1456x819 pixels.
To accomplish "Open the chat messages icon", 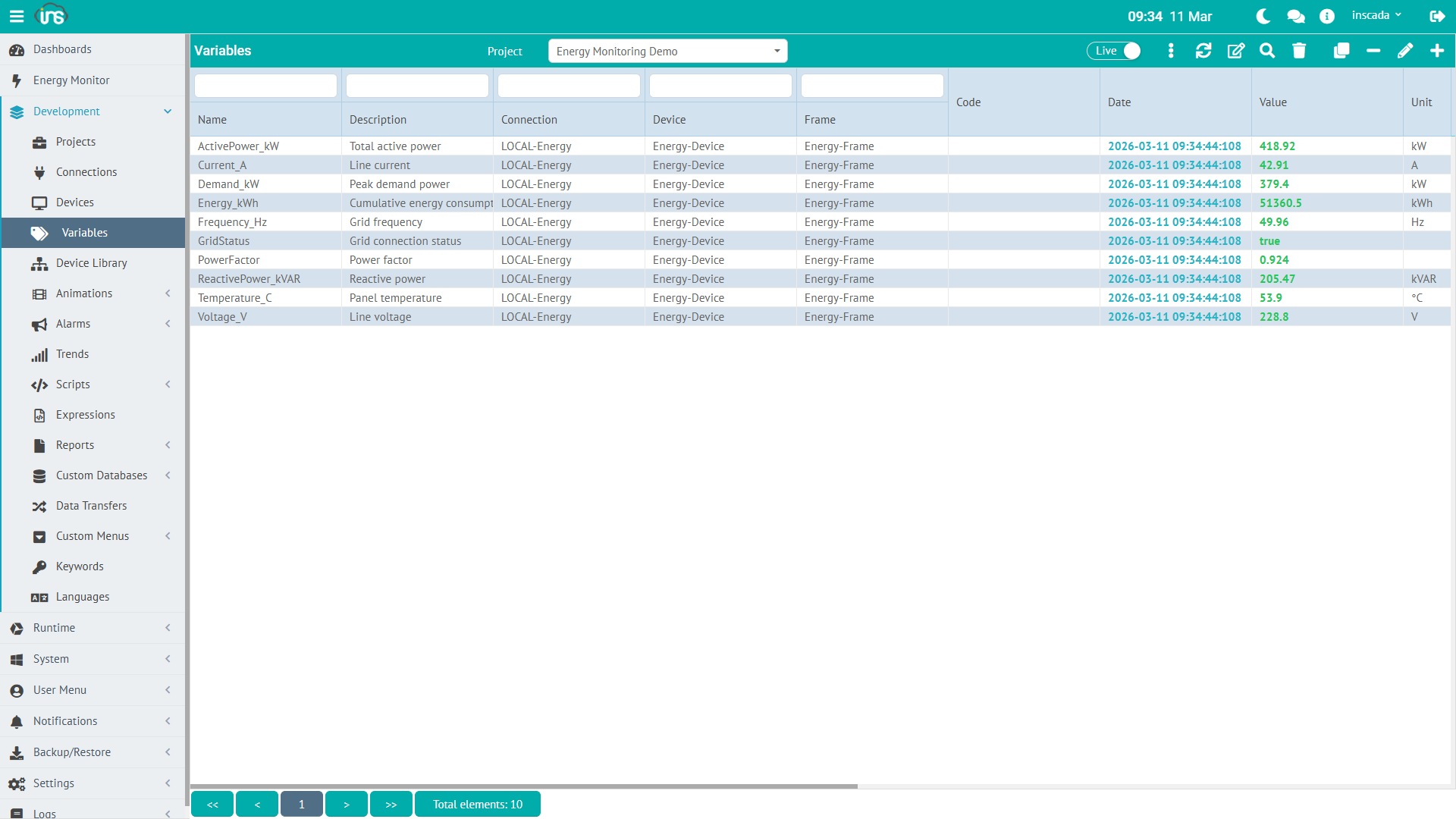I will click(x=1295, y=16).
